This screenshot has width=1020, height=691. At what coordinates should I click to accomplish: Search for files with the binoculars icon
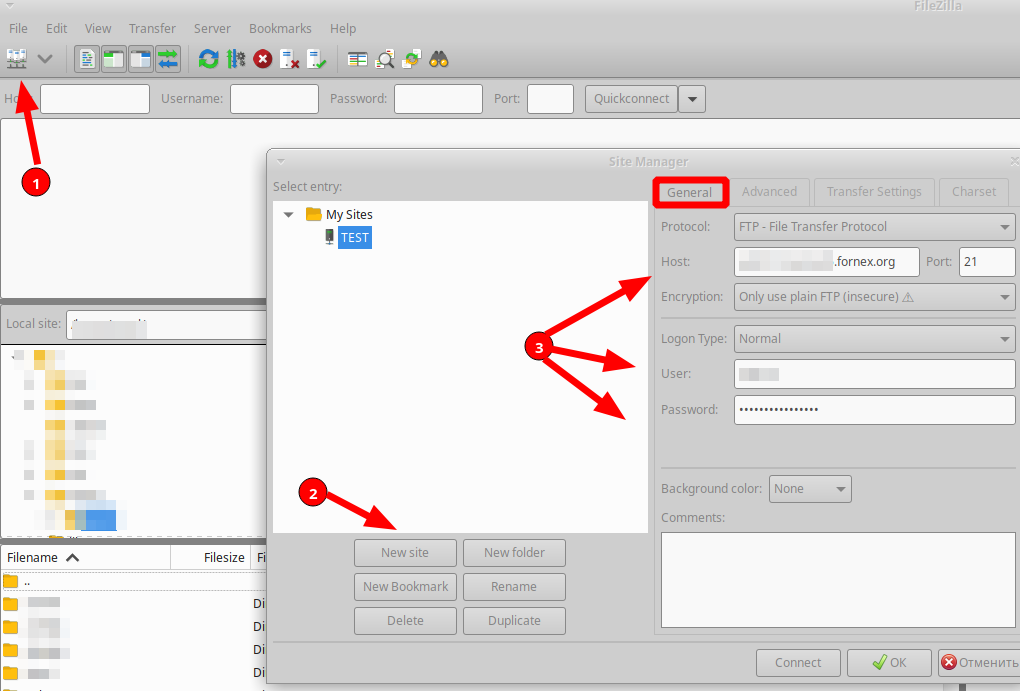click(439, 59)
